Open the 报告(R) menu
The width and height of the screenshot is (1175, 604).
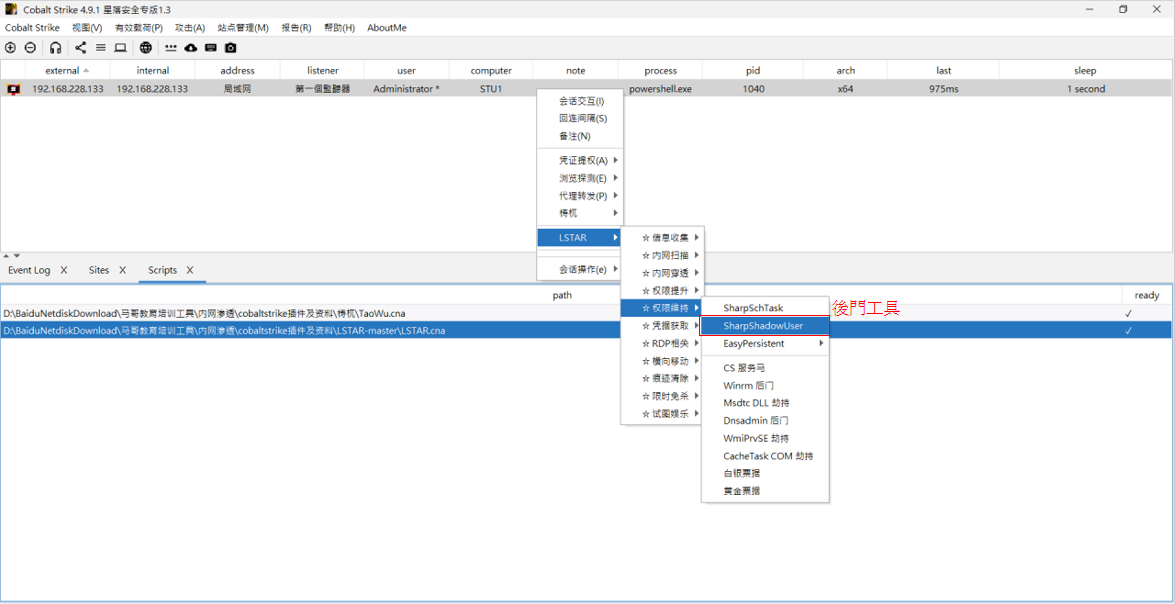coord(296,28)
